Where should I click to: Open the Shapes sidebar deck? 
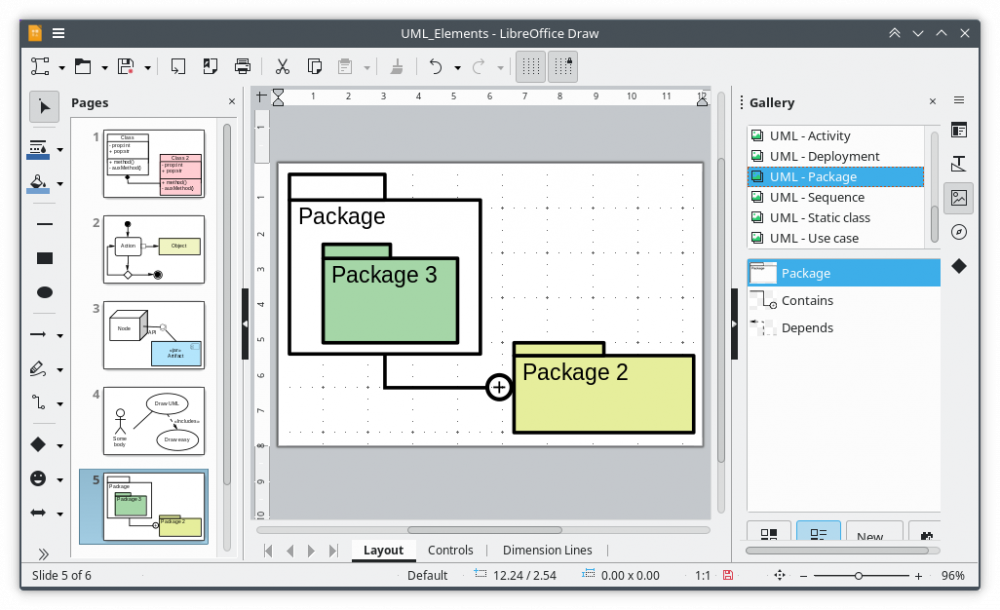pyautogui.click(x=959, y=266)
